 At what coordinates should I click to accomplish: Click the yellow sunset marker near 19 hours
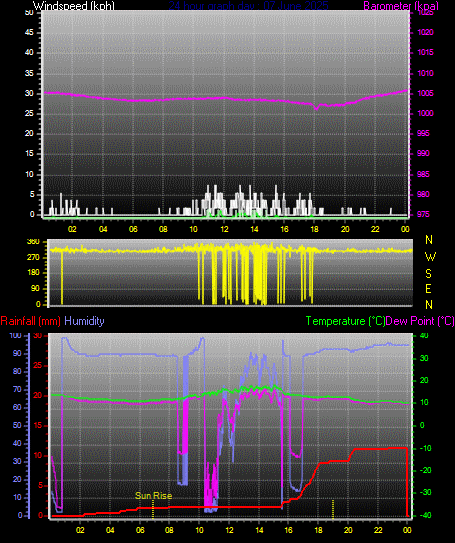click(333, 509)
